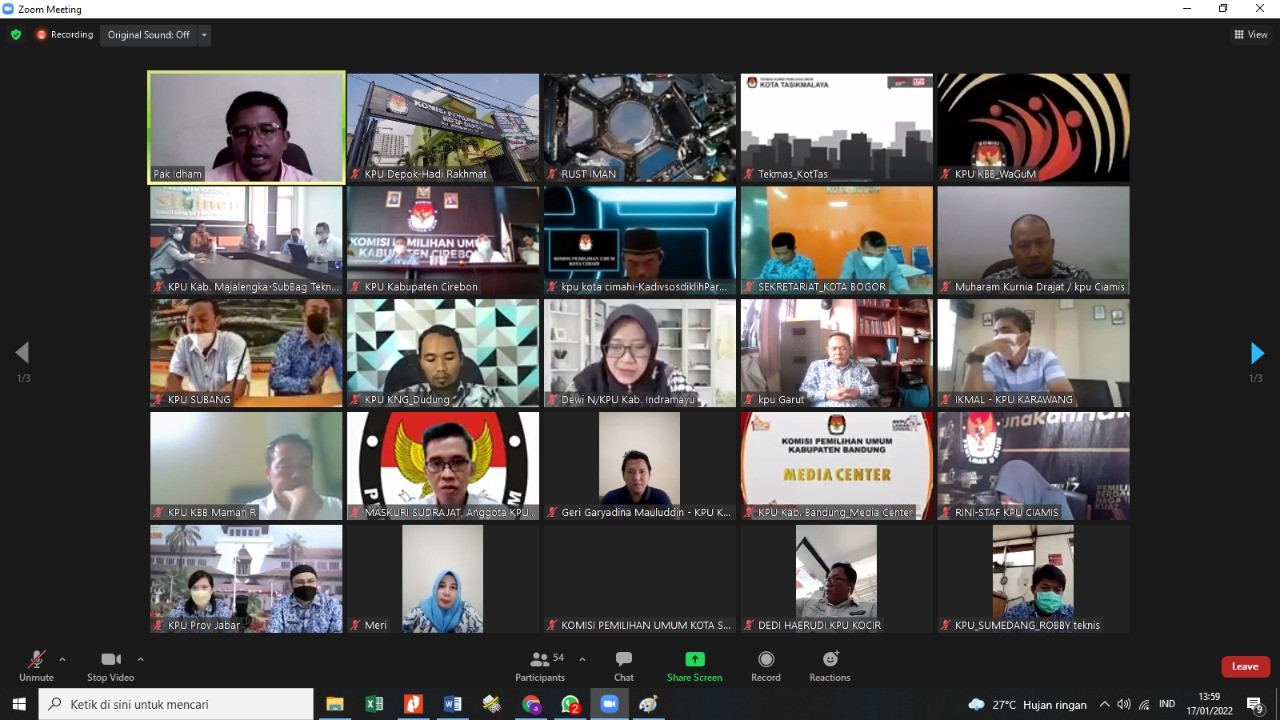Viewport: 1280px width, 720px height.
Task: Expand the Participants options caret
Action: 582,660
